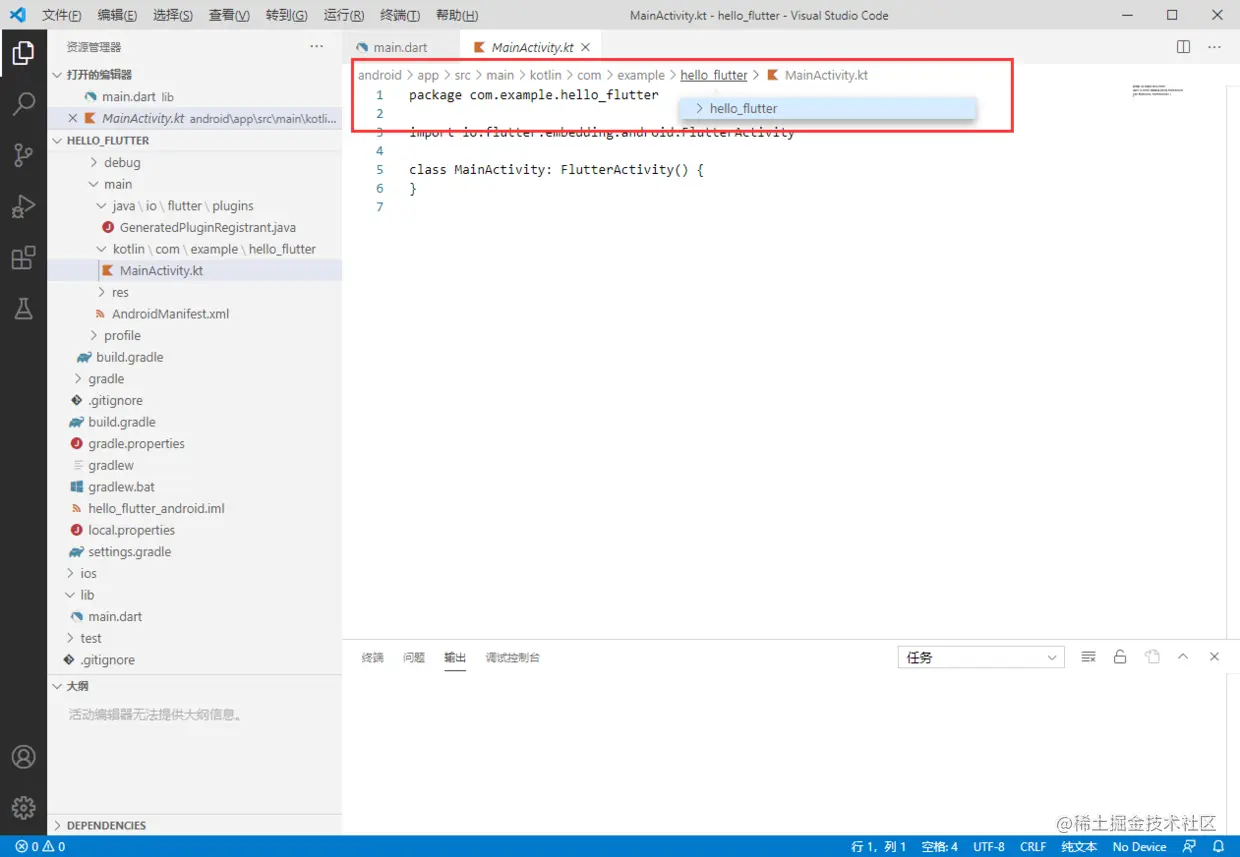Open local.properties file
This screenshot has width=1240, height=857.
pyautogui.click(x=131, y=530)
